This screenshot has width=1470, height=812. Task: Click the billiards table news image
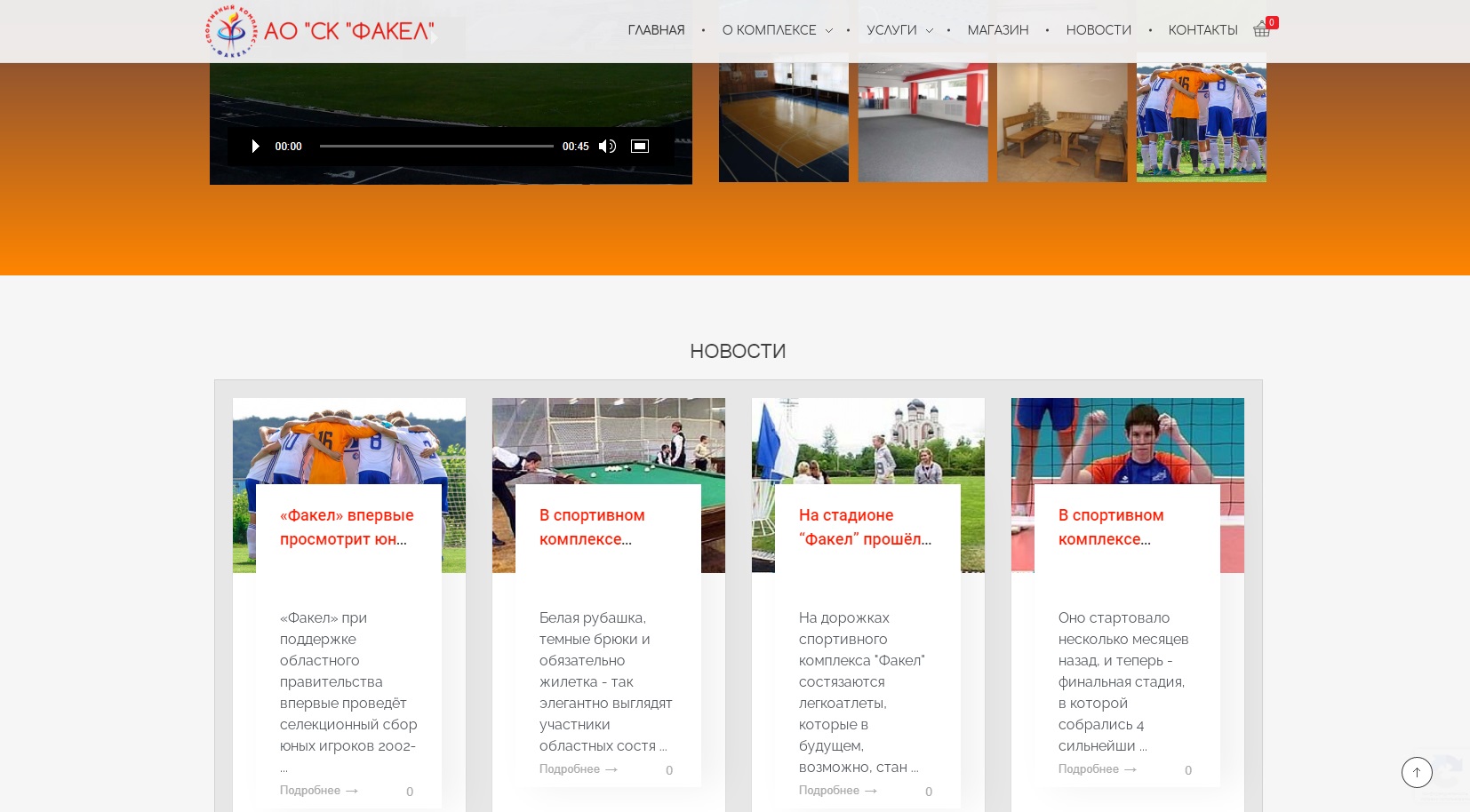pos(609,441)
